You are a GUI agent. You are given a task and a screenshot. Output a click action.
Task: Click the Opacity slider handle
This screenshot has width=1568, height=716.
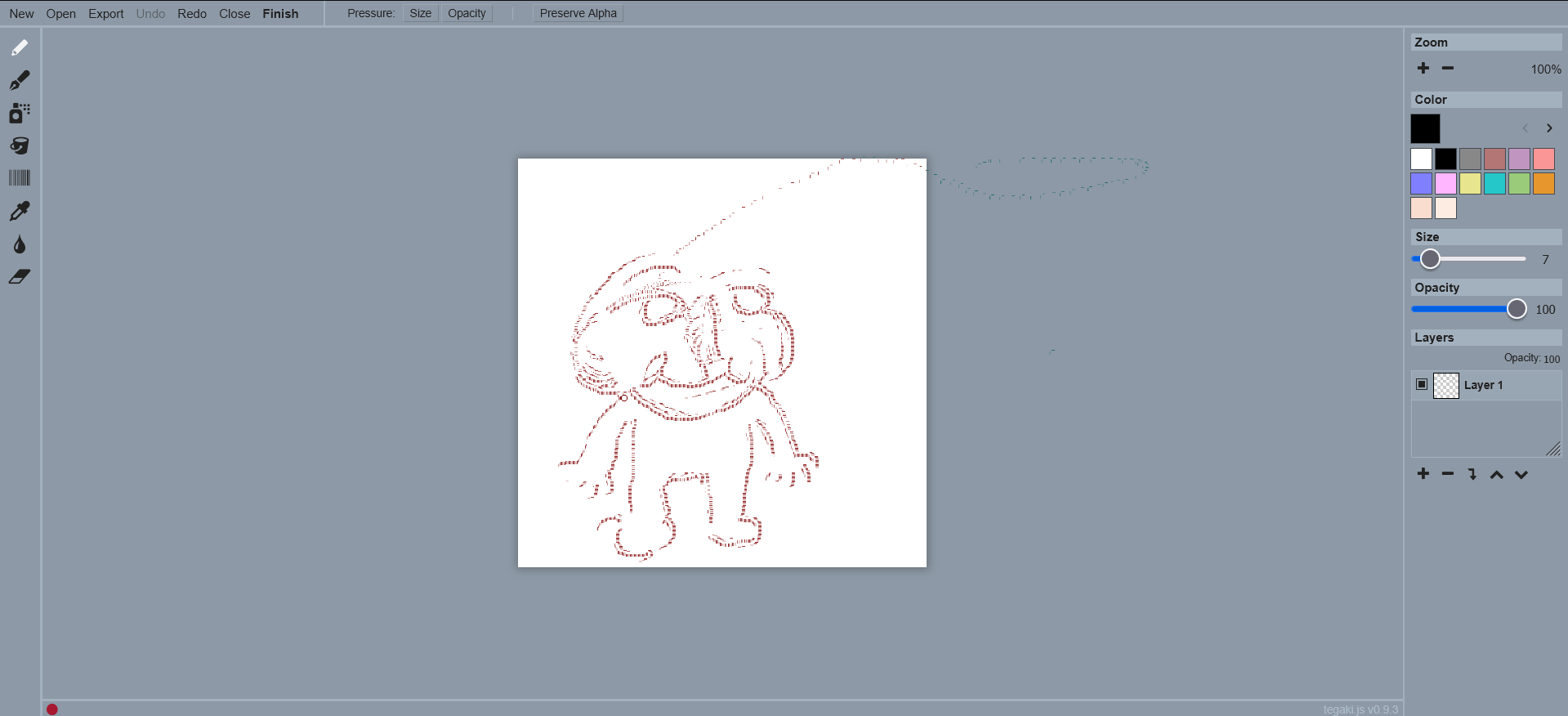[1517, 309]
